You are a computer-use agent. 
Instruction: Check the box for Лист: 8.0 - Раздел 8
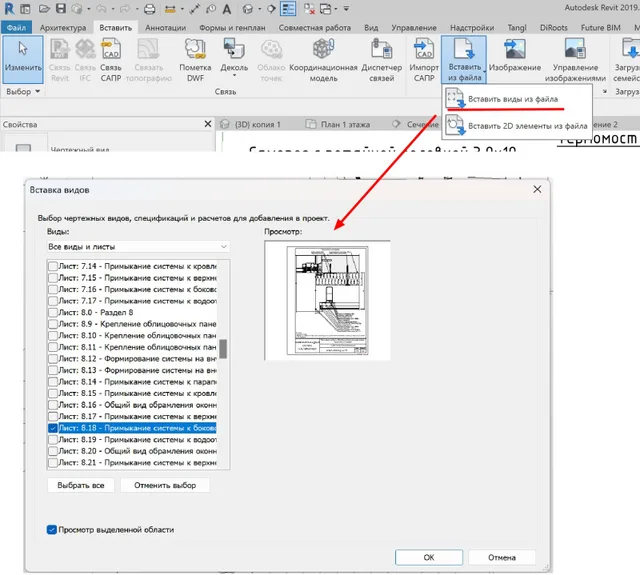[x=53, y=312]
